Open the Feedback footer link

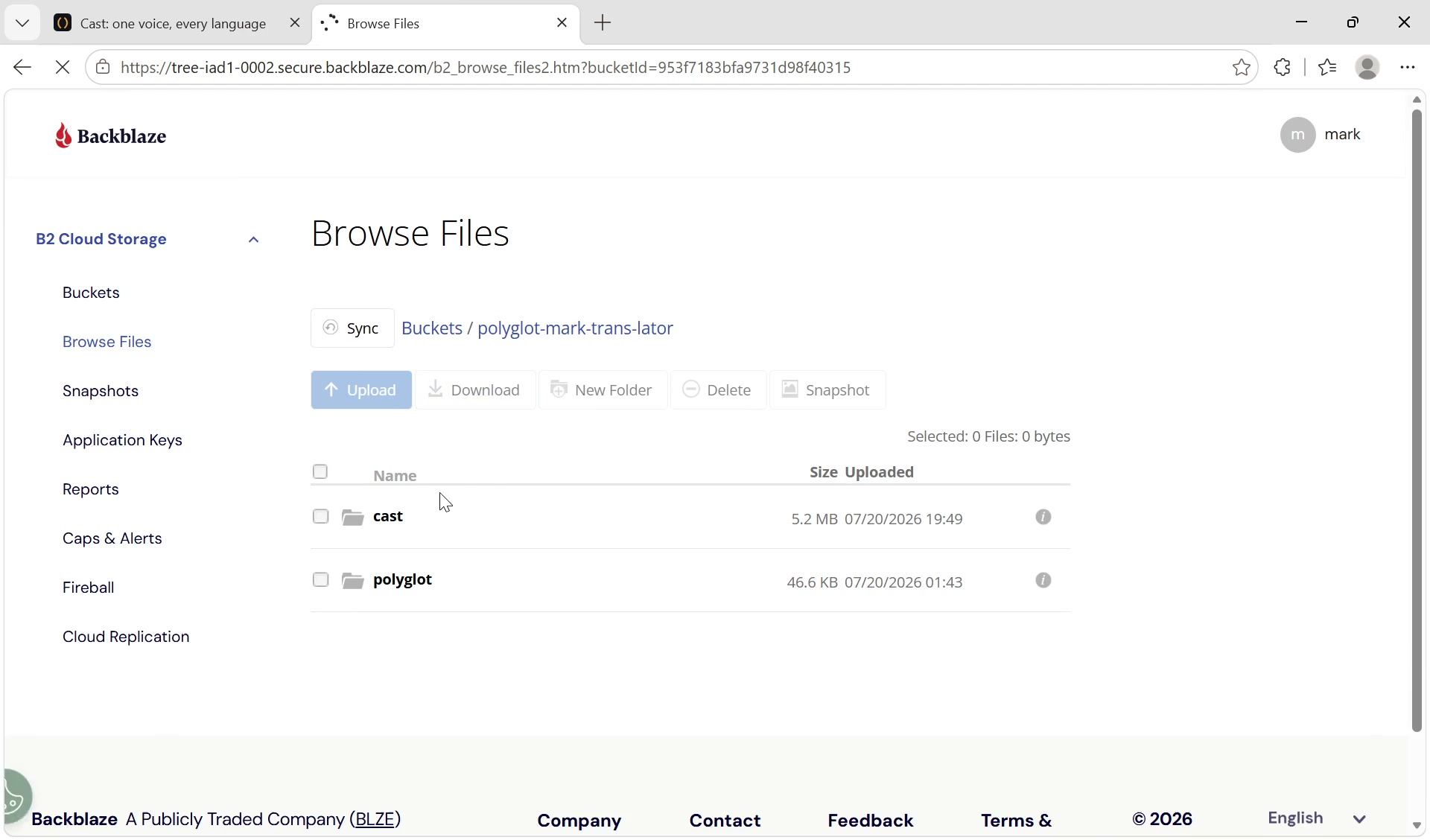tap(871, 821)
